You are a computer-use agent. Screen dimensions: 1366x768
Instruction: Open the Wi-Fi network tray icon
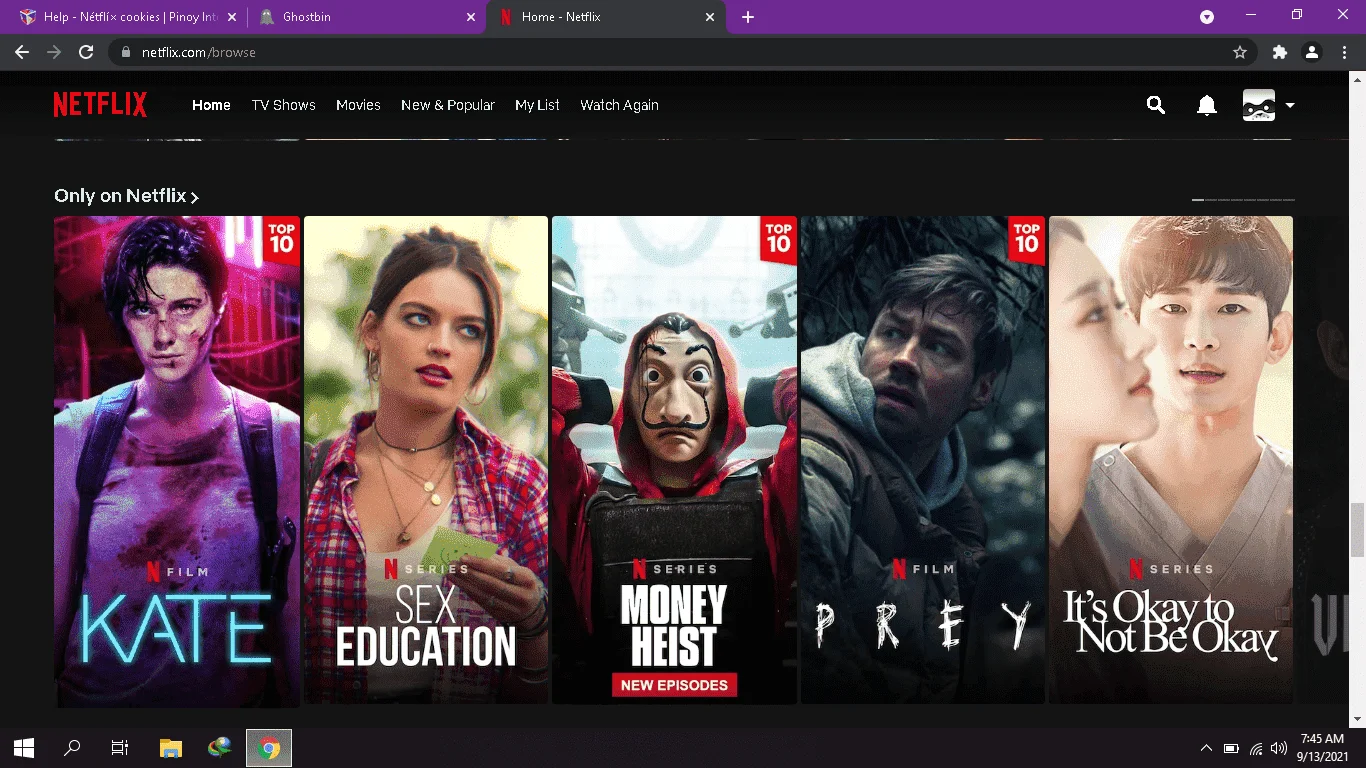pos(1256,748)
